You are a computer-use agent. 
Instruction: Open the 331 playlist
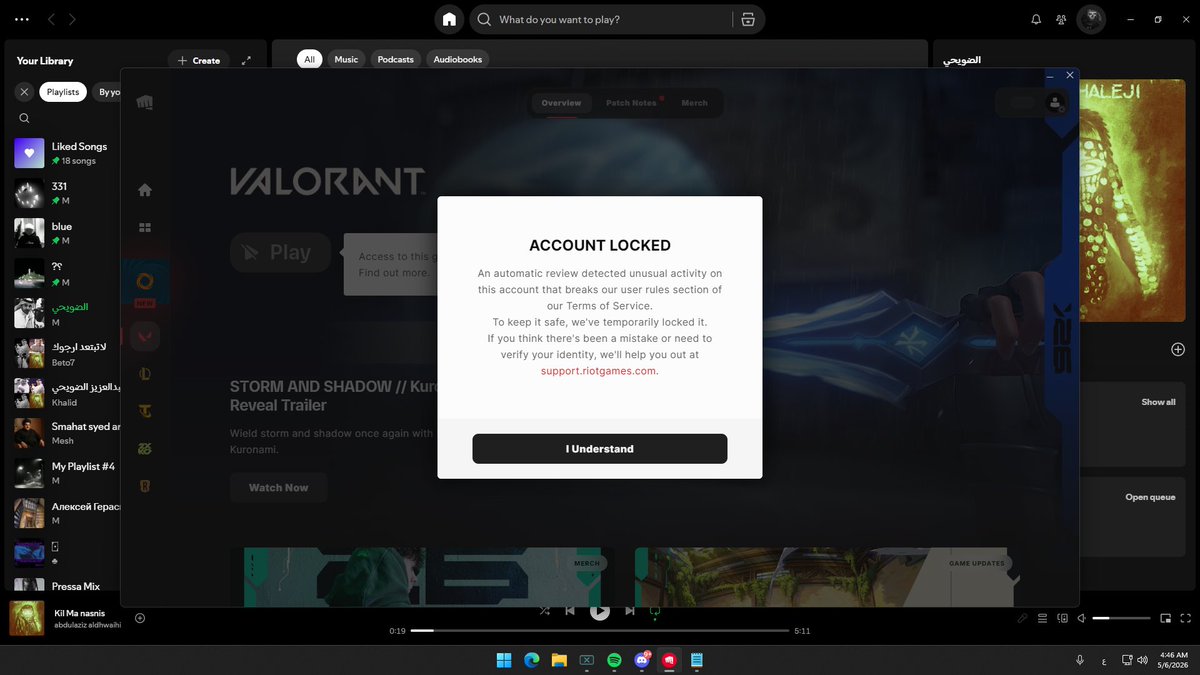tap(68, 193)
